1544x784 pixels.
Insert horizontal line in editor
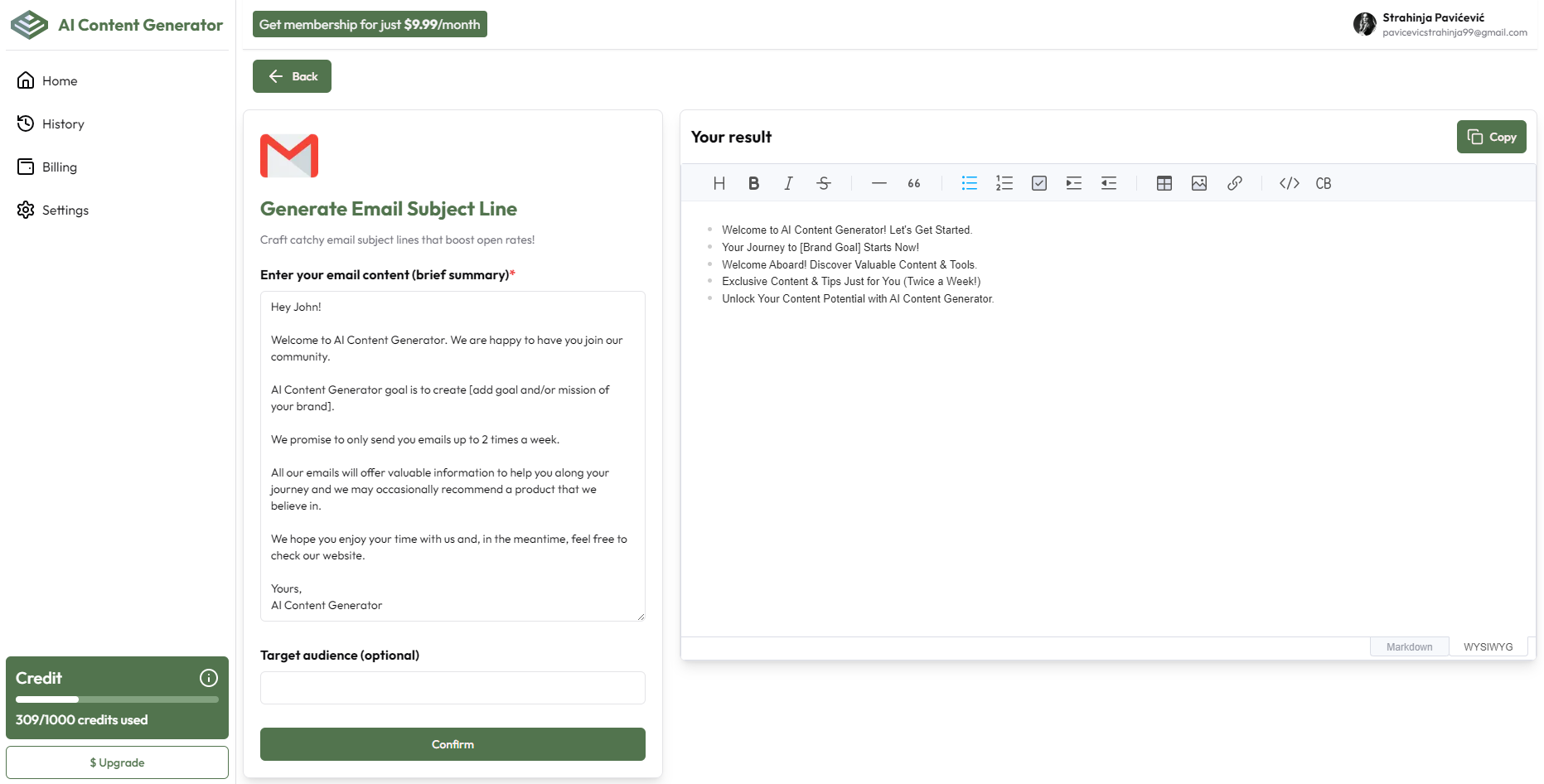(879, 183)
